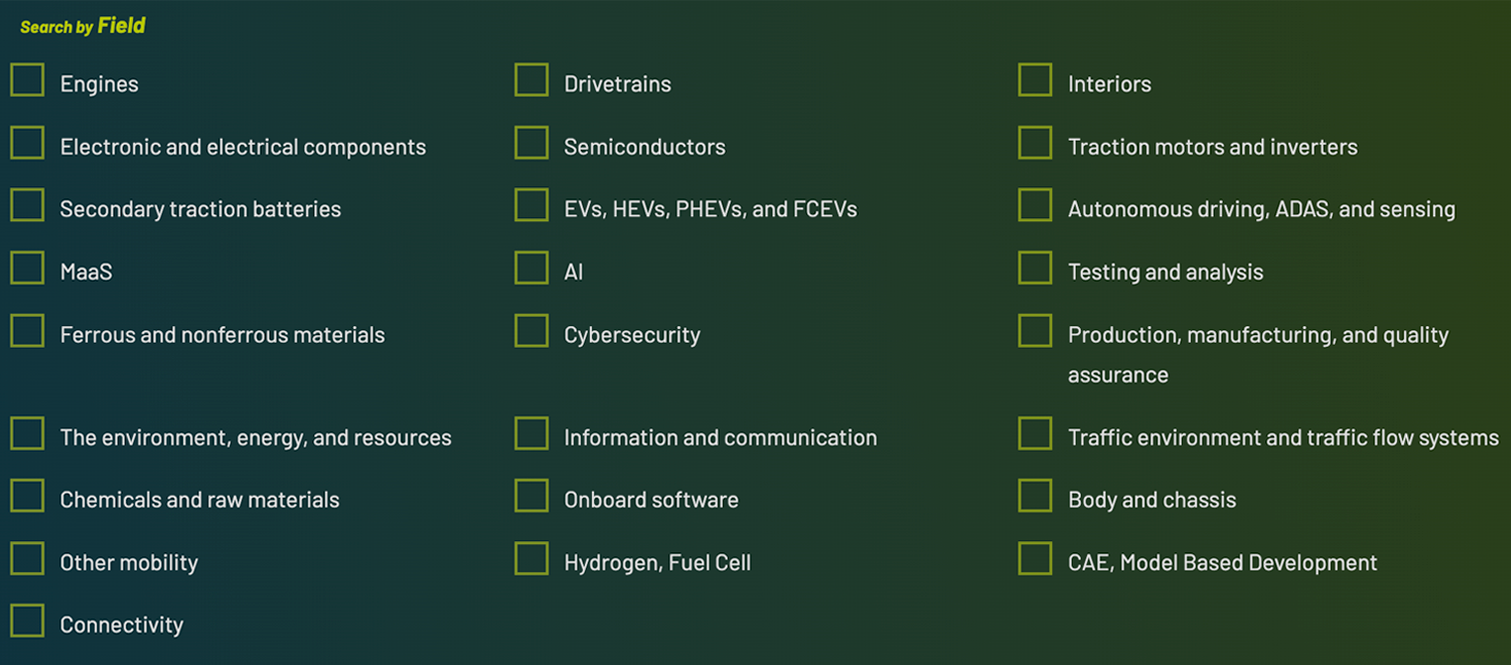Check the Engines field checkbox
Screen dimensions: 1511x665
coord(27,80)
